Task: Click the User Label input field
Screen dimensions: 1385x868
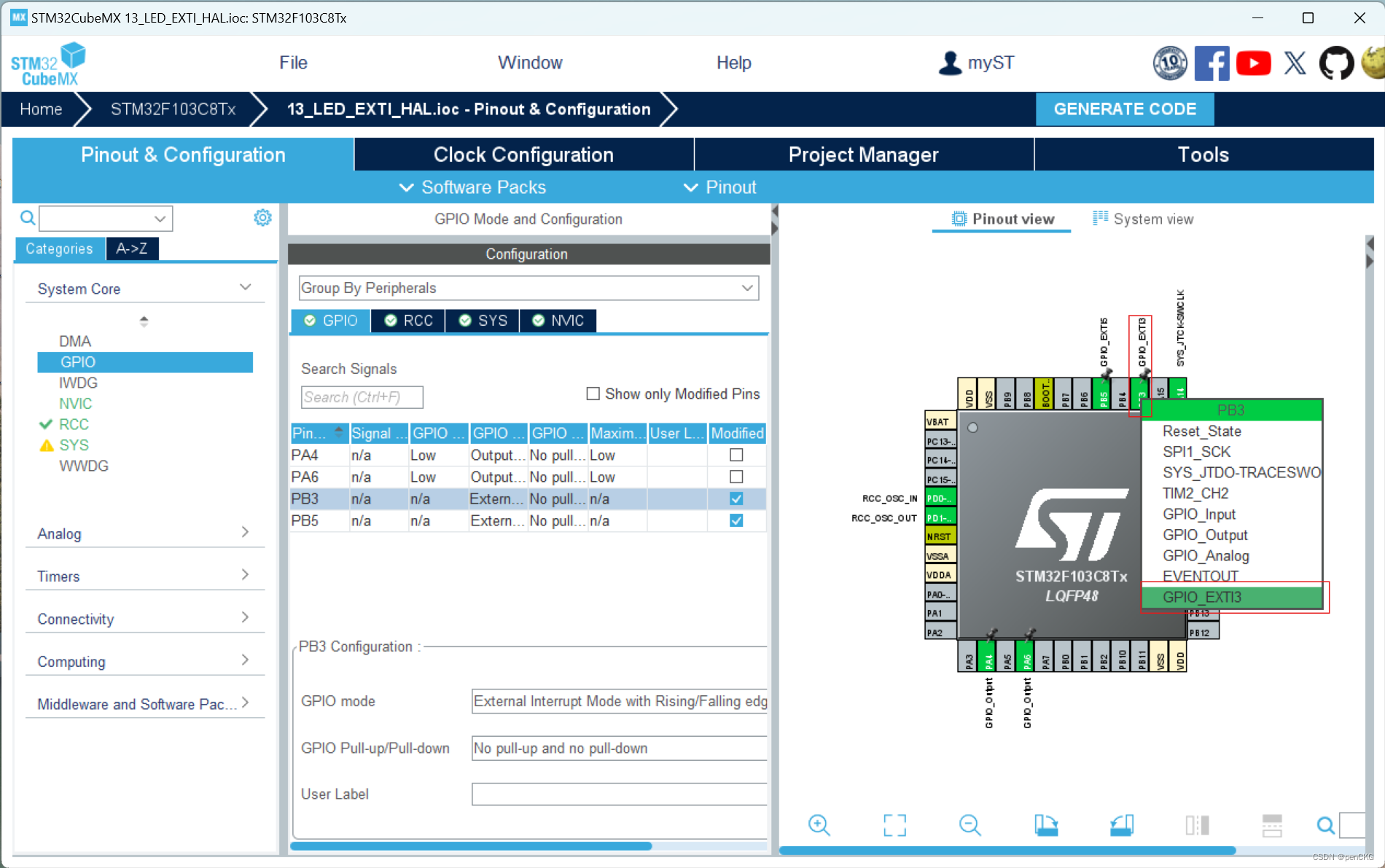Action: pyautogui.click(x=619, y=794)
